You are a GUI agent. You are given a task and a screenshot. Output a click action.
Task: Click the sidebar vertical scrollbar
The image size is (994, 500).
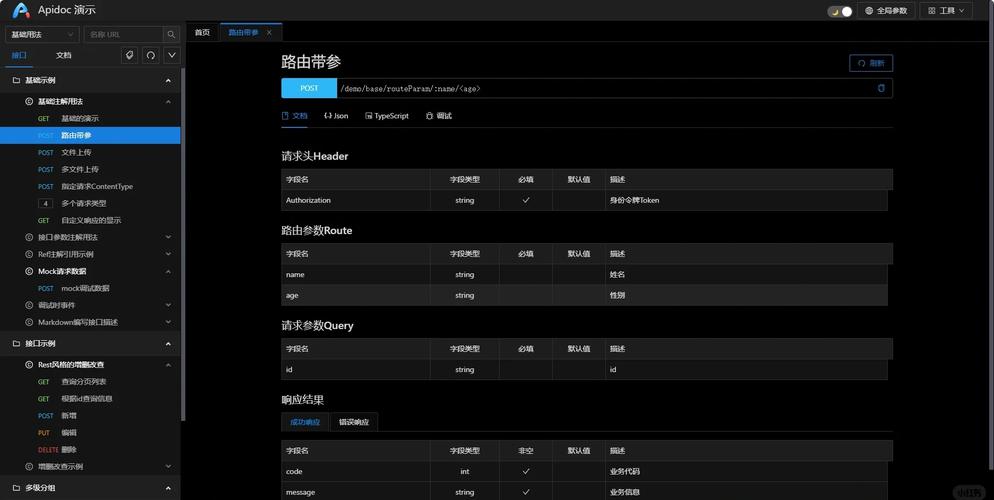click(183, 244)
